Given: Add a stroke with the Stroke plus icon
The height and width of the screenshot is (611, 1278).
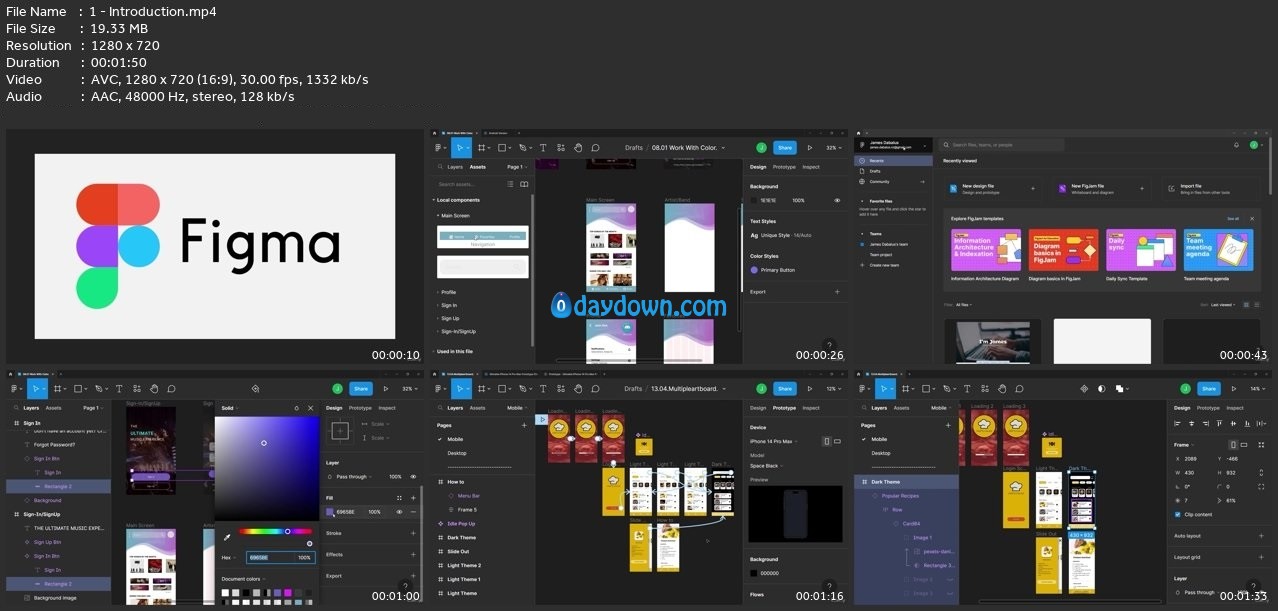Looking at the screenshot, I should [413, 534].
